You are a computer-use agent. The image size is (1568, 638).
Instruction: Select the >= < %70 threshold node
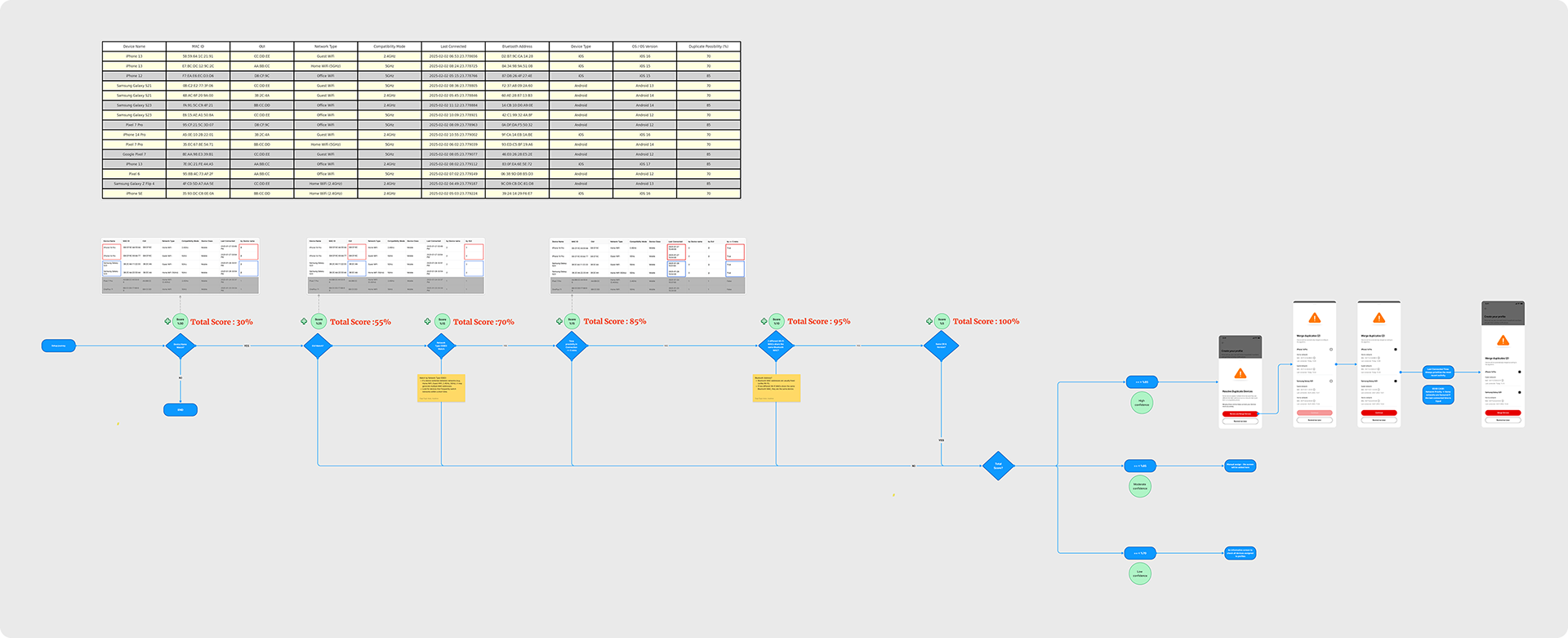click(1140, 553)
